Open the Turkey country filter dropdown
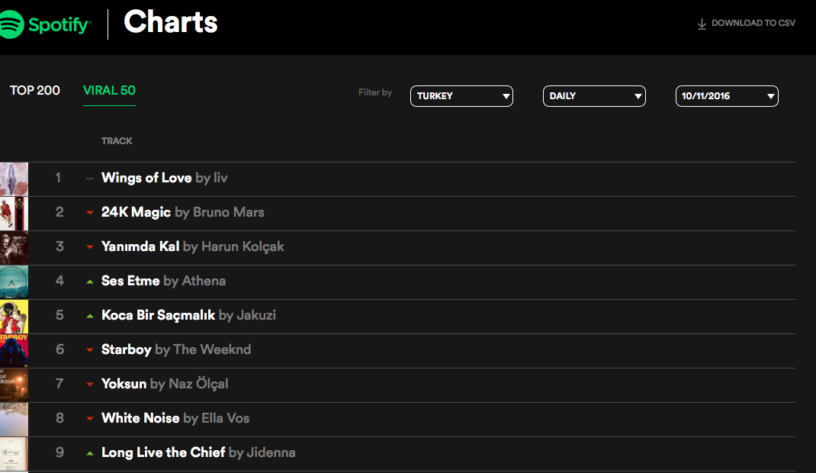 pos(461,96)
